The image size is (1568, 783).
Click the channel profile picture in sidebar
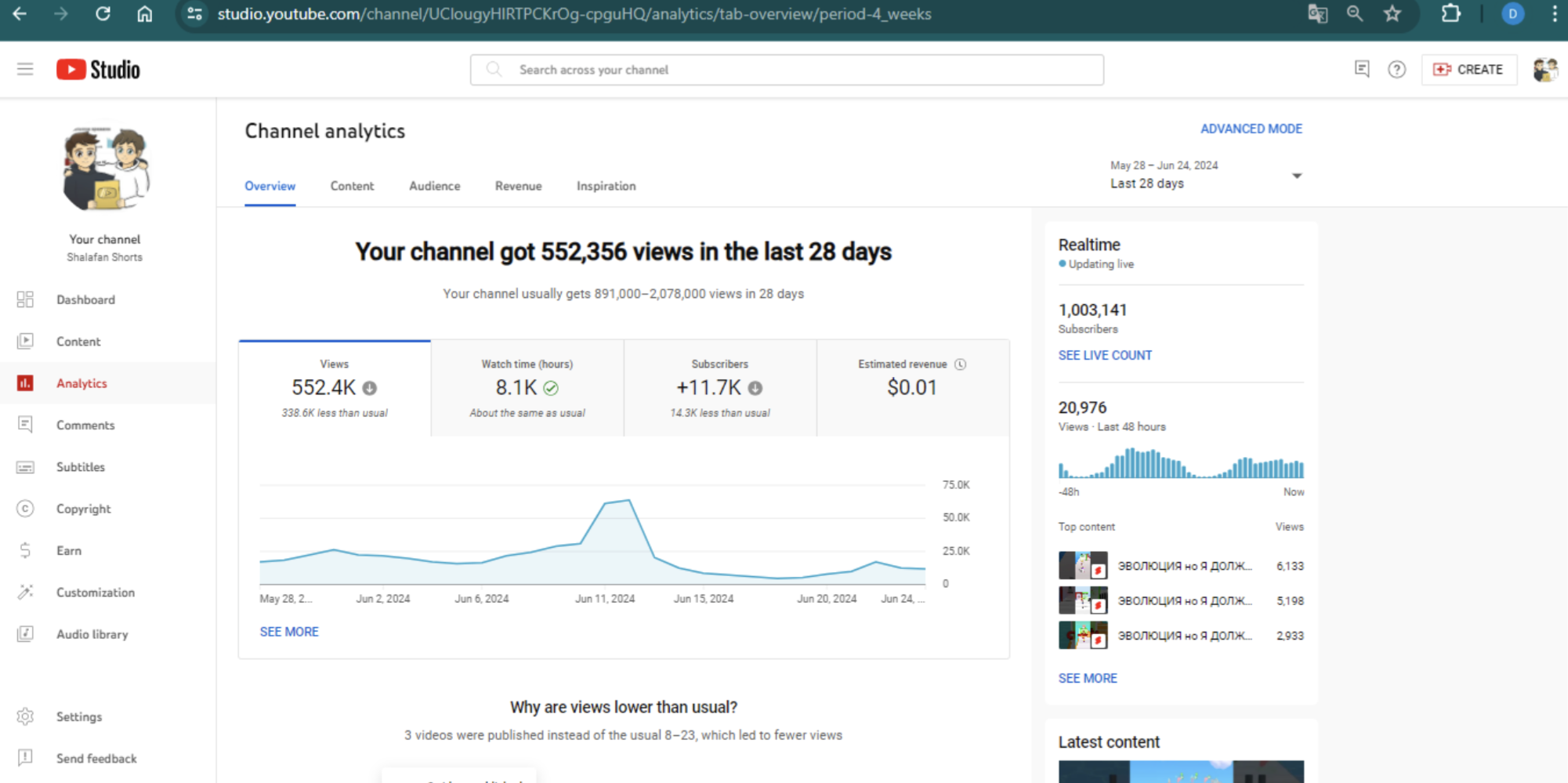tap(105, 169)
